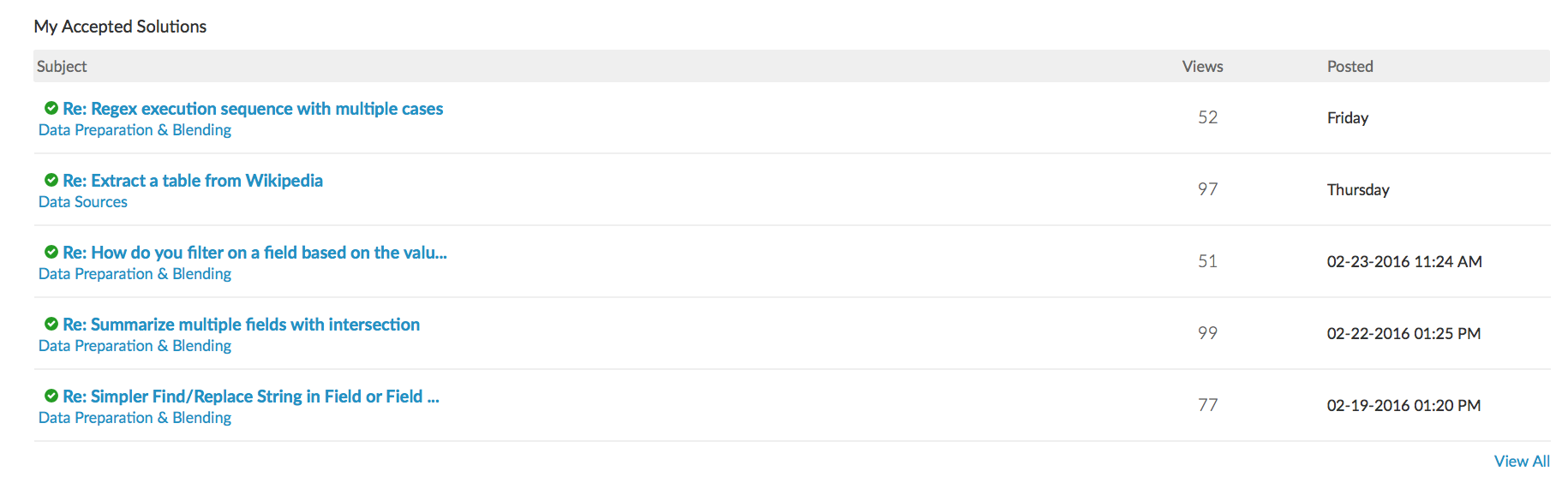Visit the Data Sources board link
The image size is (1568, 483).
click(83, 202)
